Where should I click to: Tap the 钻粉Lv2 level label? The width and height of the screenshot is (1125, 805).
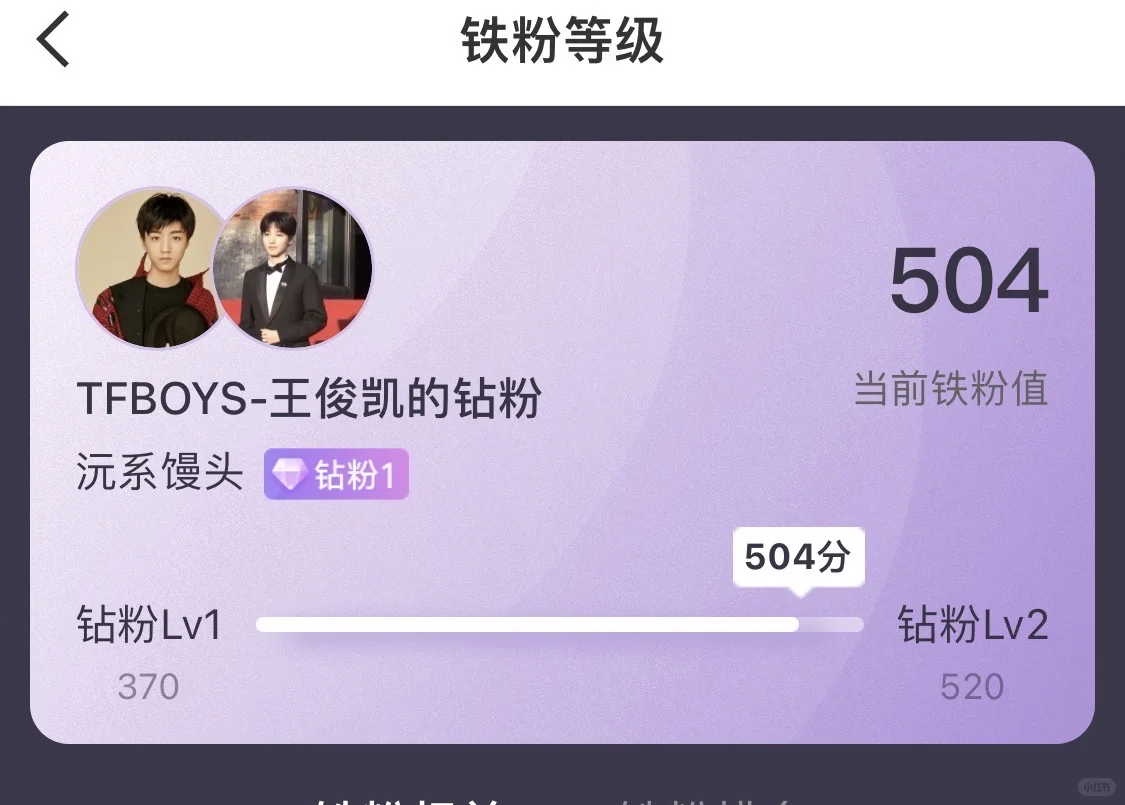click(x=973, y=624)
